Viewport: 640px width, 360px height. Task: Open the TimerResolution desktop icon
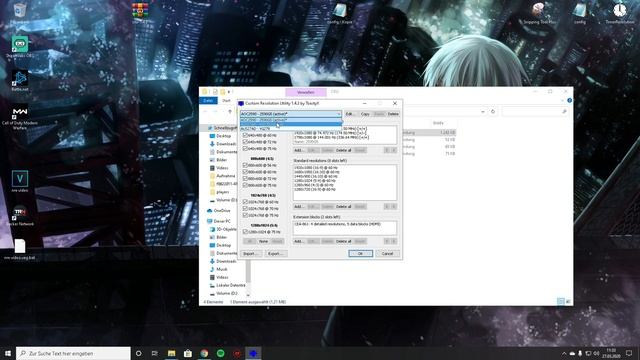pyautogui.click(x=619, y=13)
